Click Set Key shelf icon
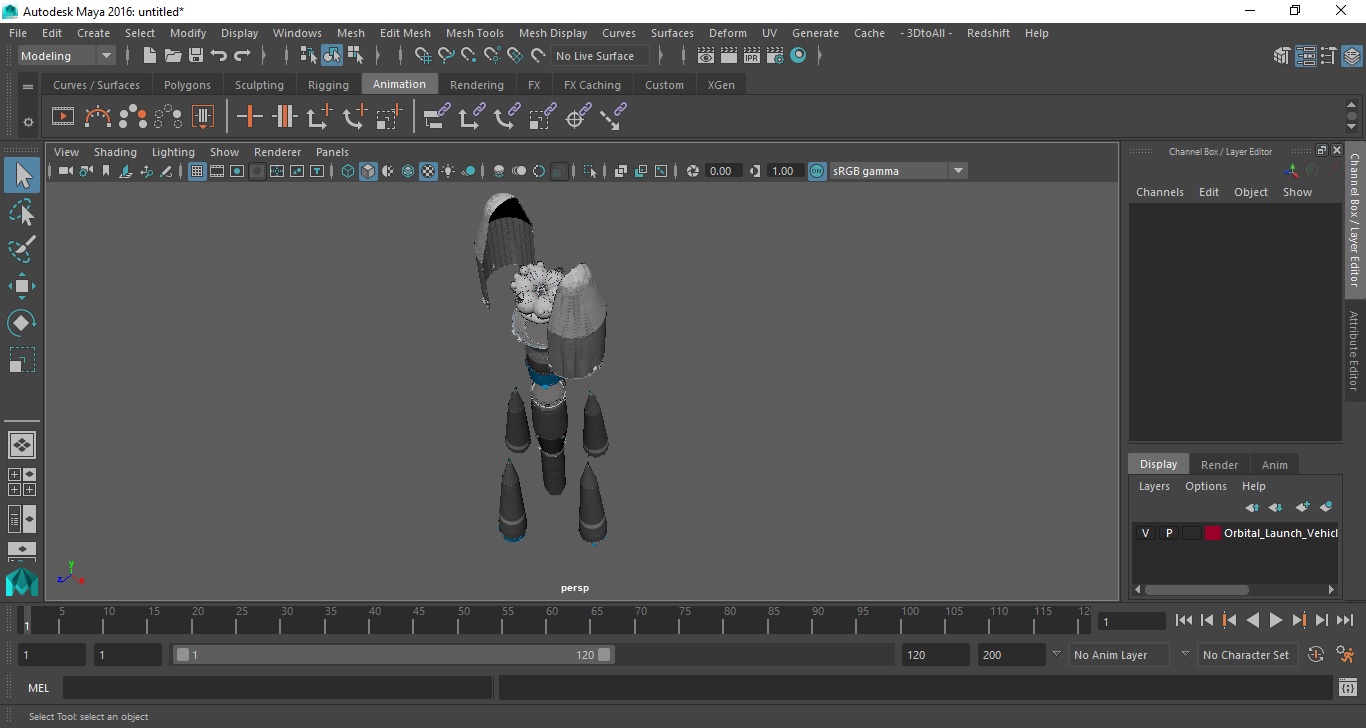Screen dimensions: 1366x728 [x=250, y=117]
